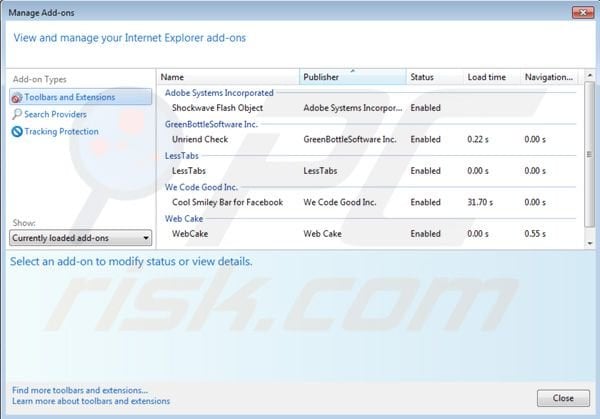Close the Manage Add-ons window with X
600x419 pixels.
click(x=583, y=12)
